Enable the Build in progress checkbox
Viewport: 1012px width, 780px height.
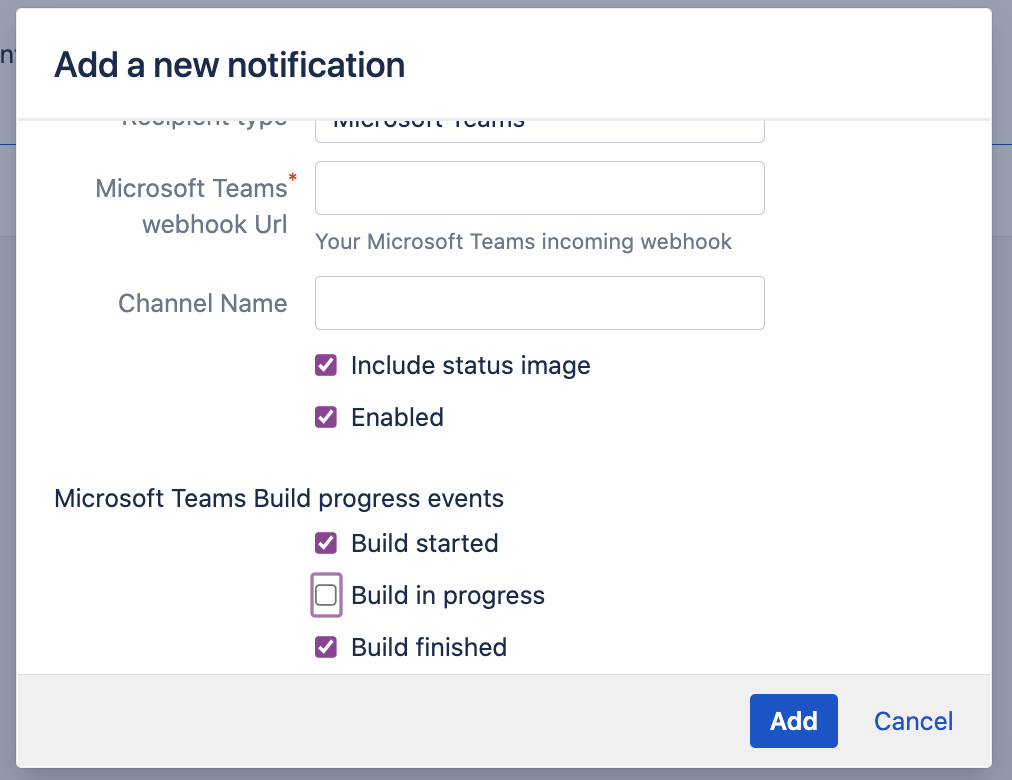tap(326, 595)
